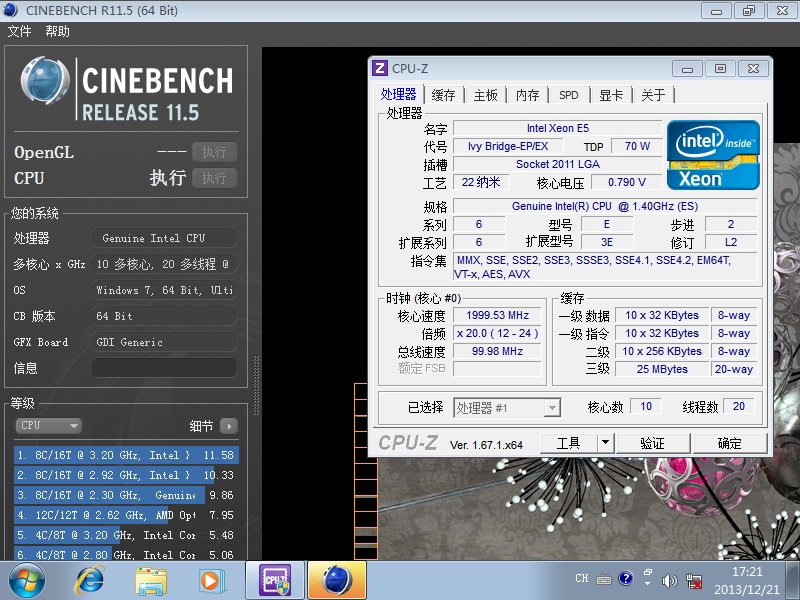
Task: Switch to Cinebench taskbar button
Action: pos(337,581)
